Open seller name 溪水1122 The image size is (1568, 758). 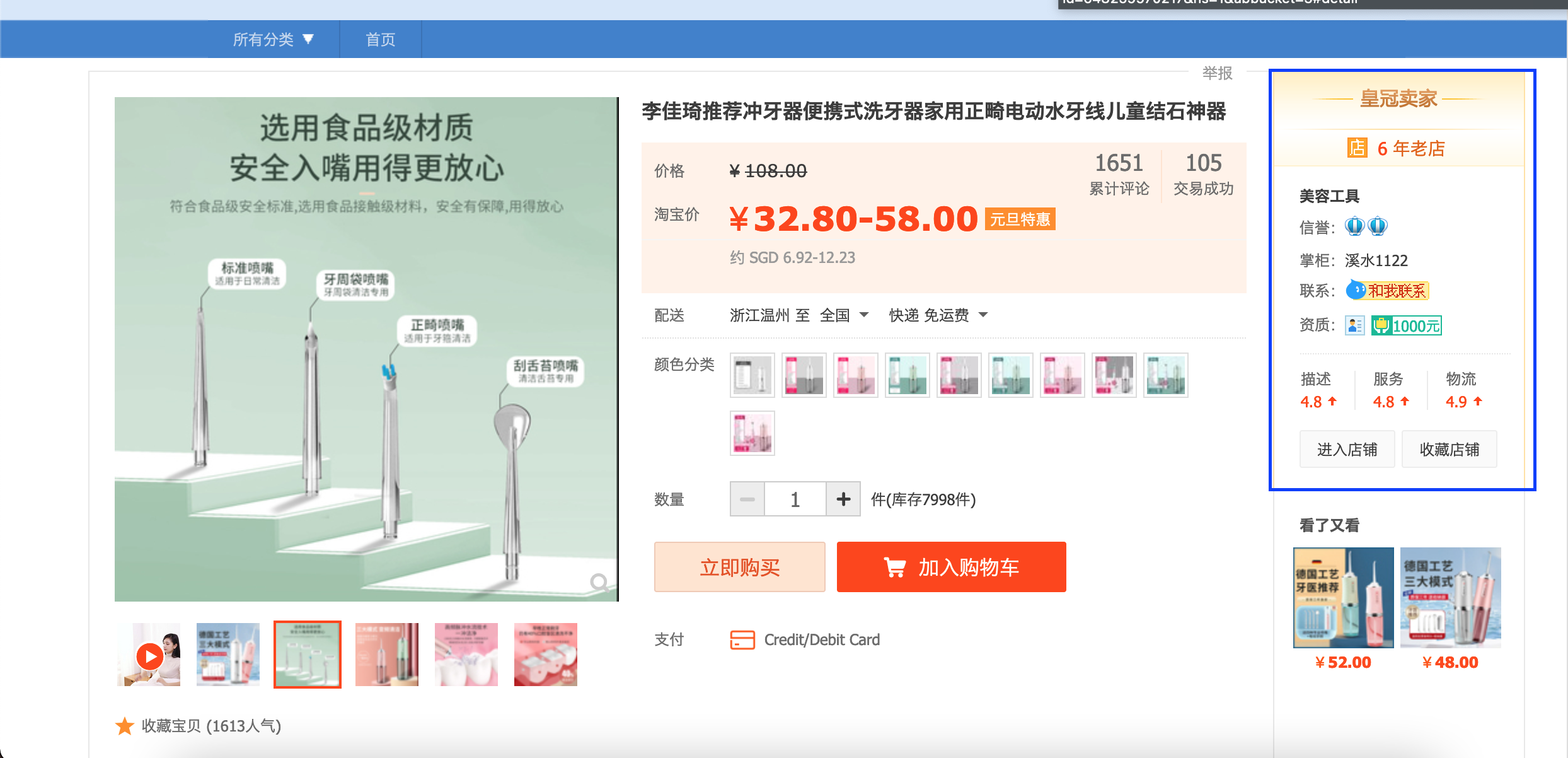(x=1376, y=260)
